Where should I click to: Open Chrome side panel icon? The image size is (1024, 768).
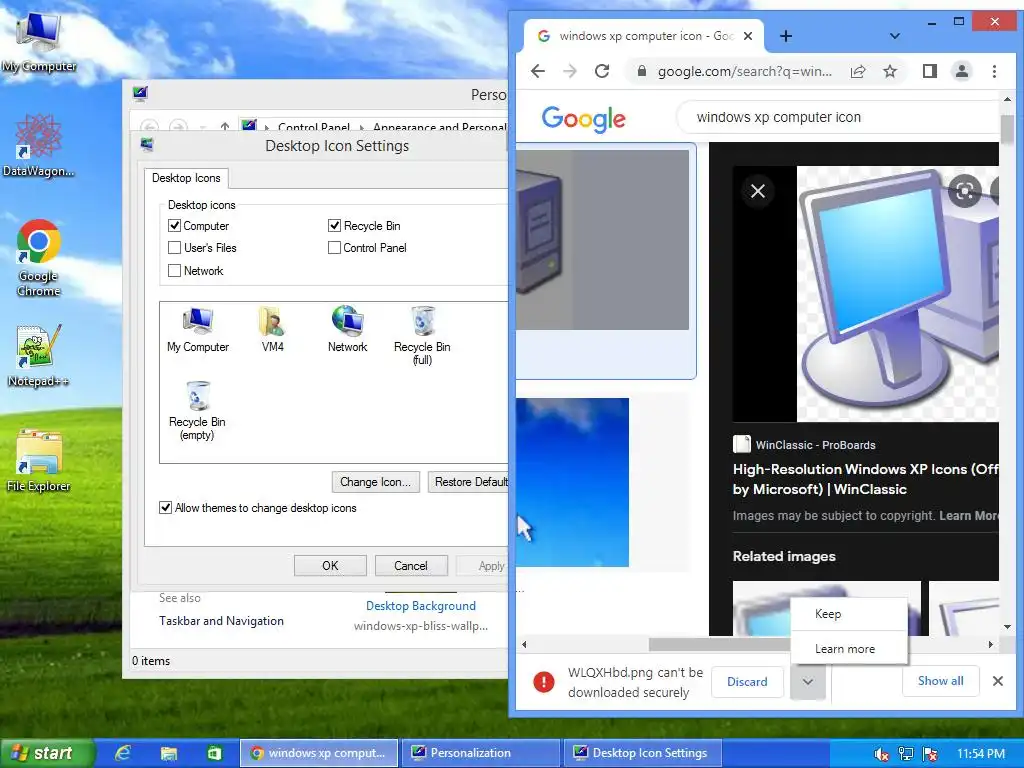click(930, 71)
